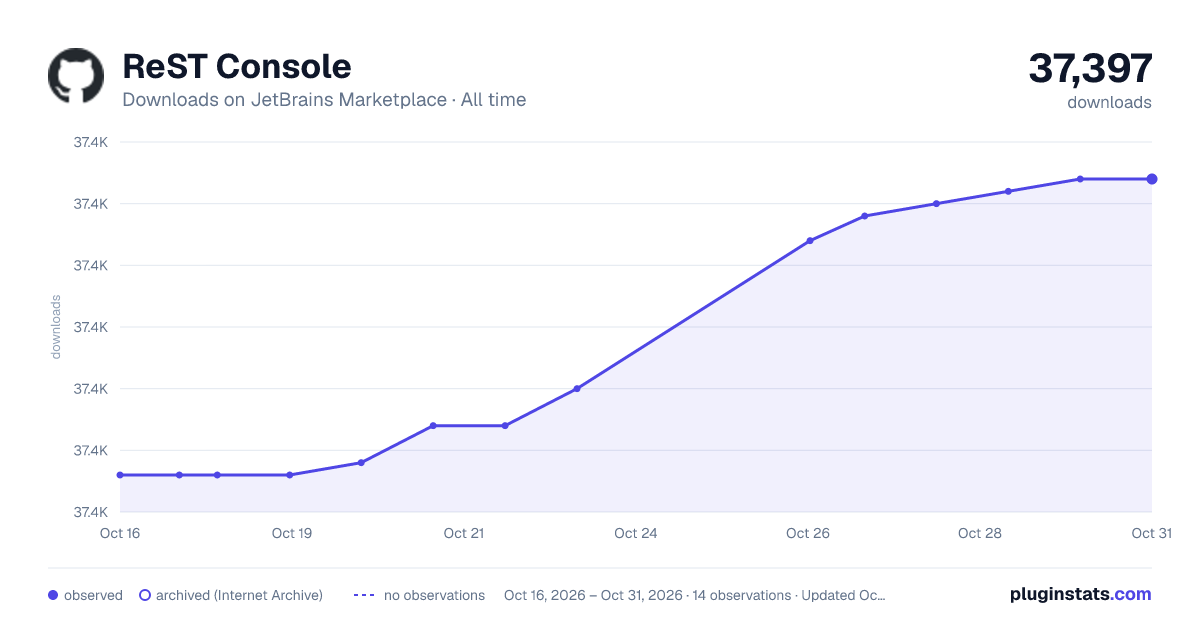The width and height of the screenshot is (1200, 630).
Task: Click 'Downloads on JetBrains Marketplace · All time' subtitle
Action: click(x=324, y=100)
